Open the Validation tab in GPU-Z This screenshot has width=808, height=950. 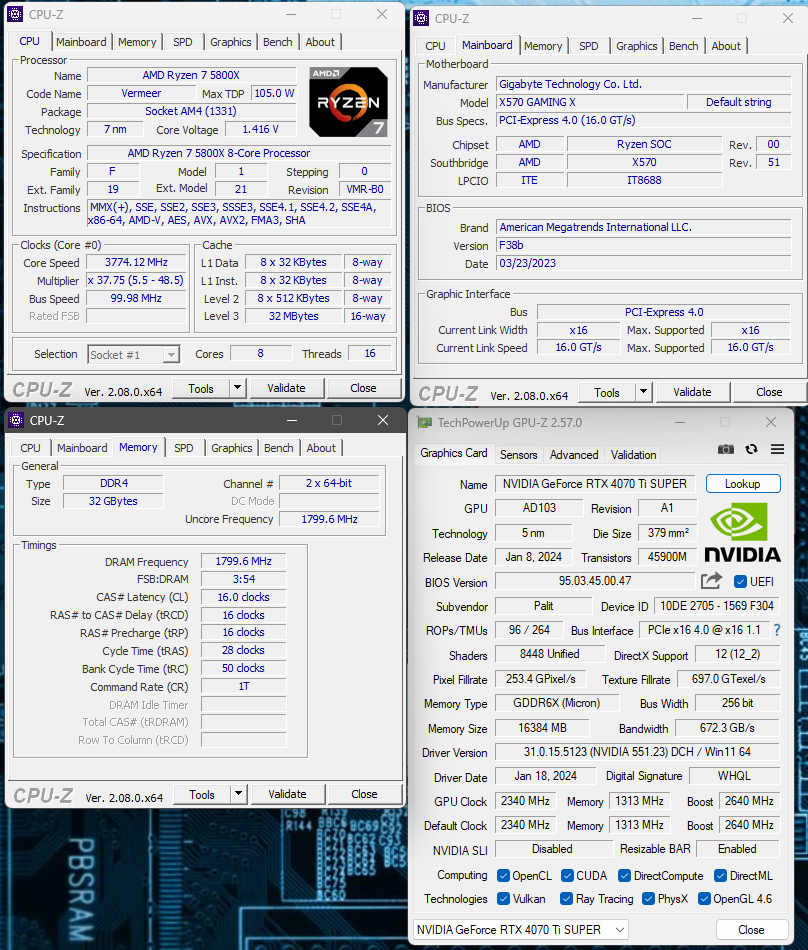point(633,454)
